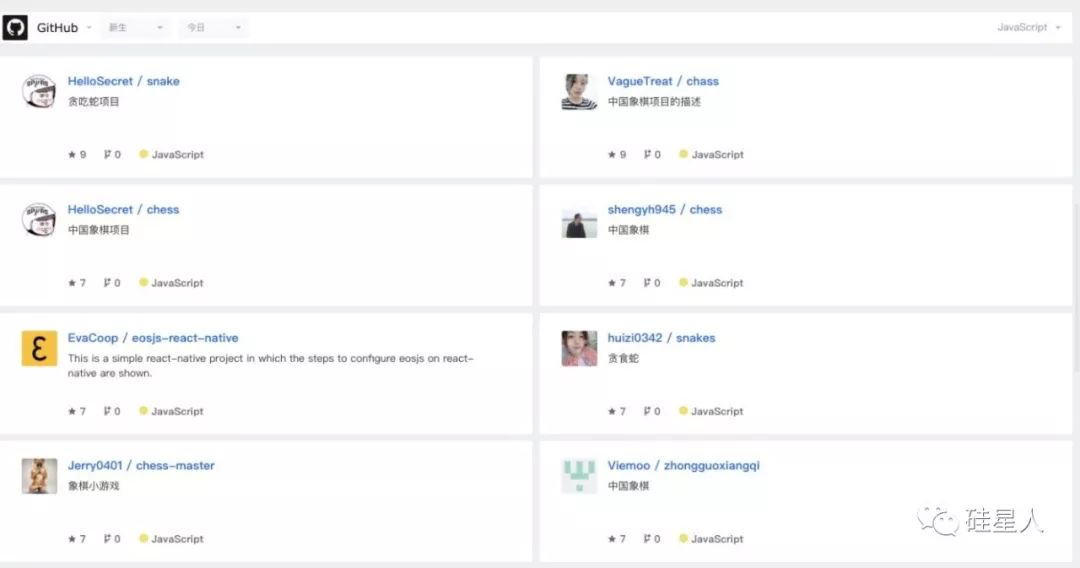
Task: Click the fork icon on HelloSecret / snake
Action: coord(107,154)
